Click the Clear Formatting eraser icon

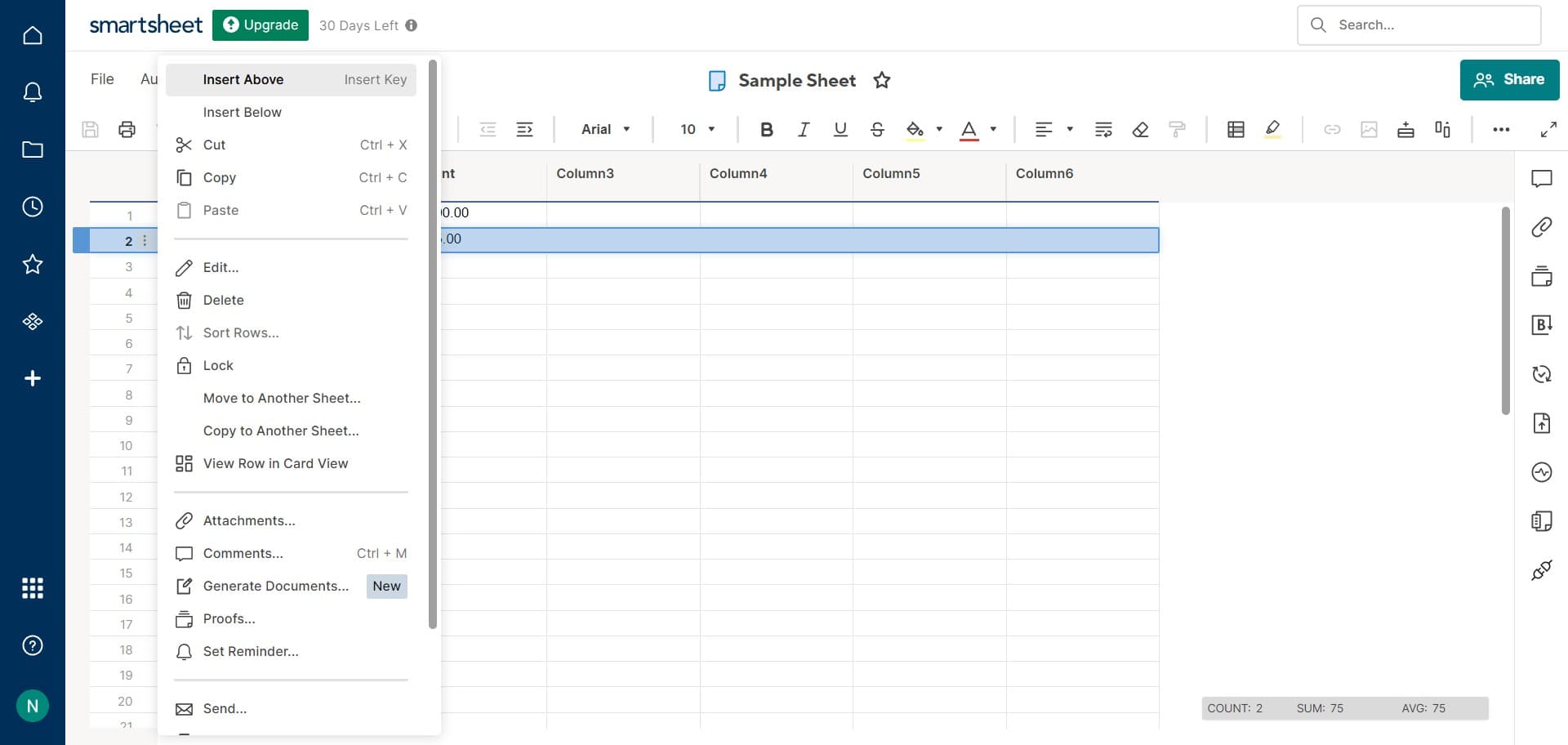1140,129
